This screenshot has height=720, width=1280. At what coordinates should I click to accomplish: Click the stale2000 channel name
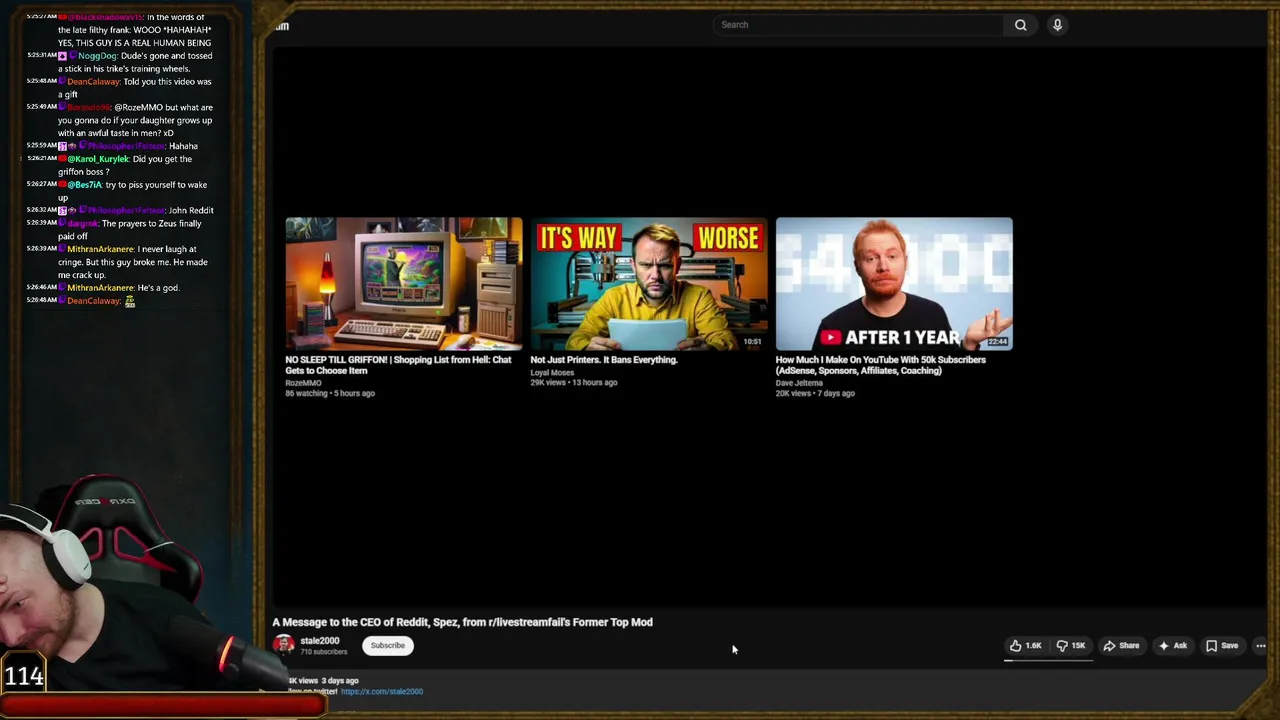[320, 641]
